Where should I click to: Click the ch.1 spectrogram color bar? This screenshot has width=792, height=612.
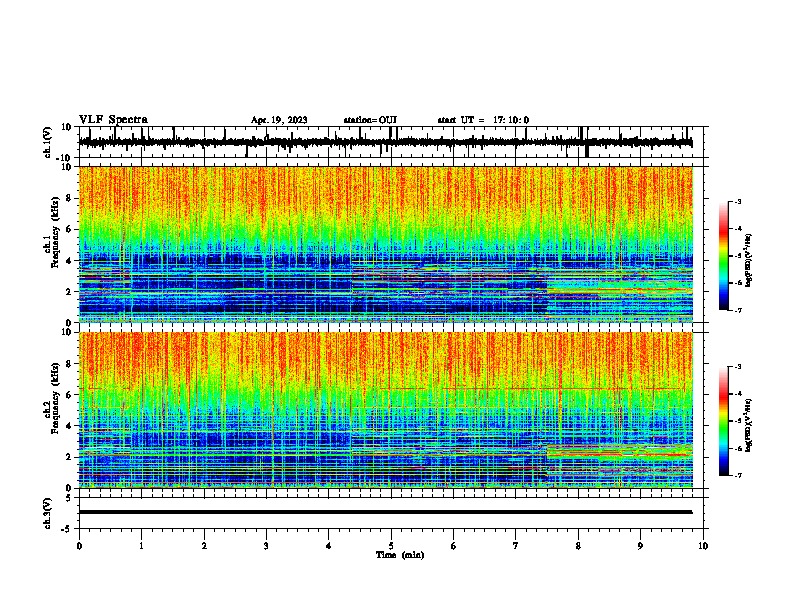coord(723,256)
